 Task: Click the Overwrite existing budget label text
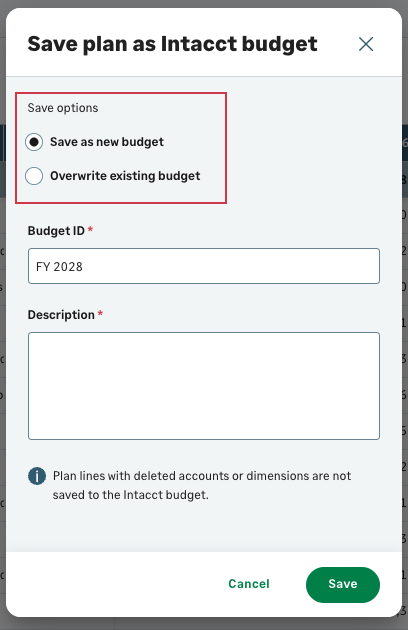[125, 176]
